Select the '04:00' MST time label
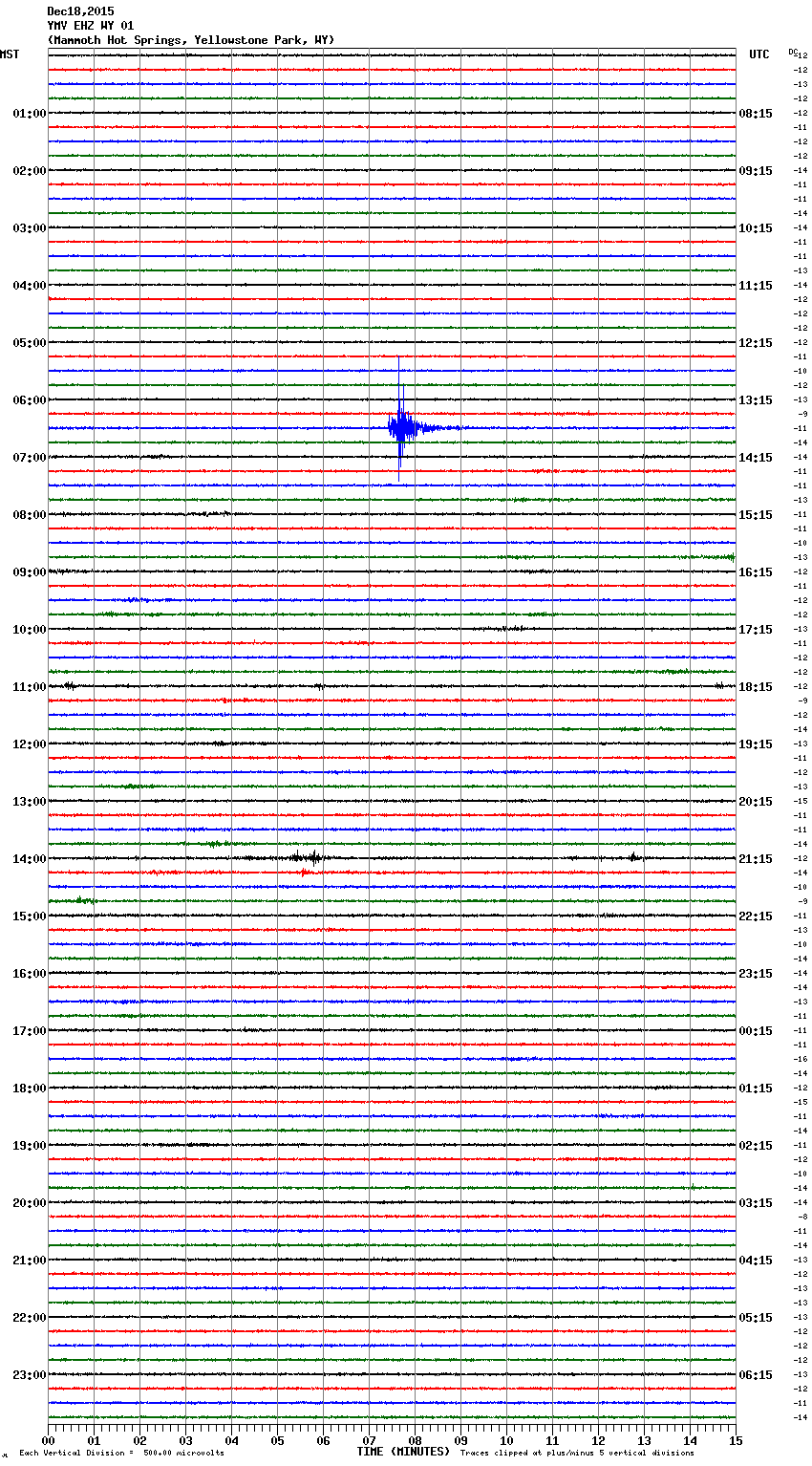Screen dimensions: 812x1466 [x=30, y=286]
